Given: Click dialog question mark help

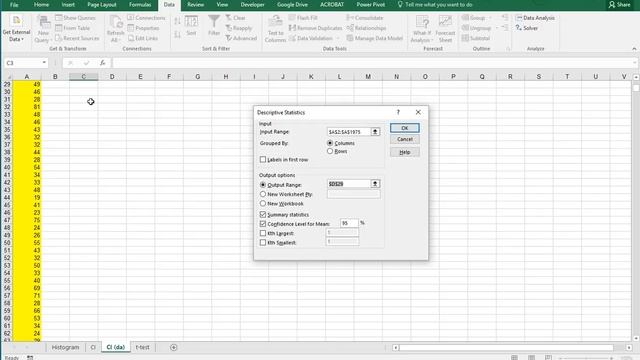Looking at the screenshot, I should (x=398, y=112).
